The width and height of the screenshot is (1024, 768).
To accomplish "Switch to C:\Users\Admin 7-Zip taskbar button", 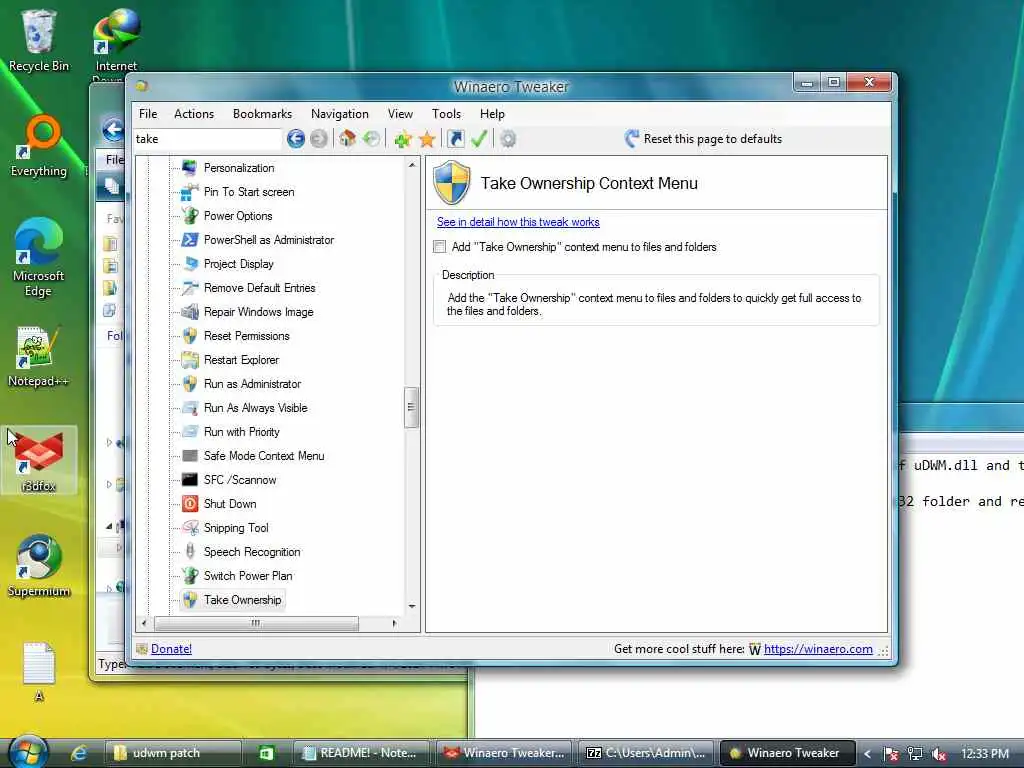I will (x=647, y=753).
